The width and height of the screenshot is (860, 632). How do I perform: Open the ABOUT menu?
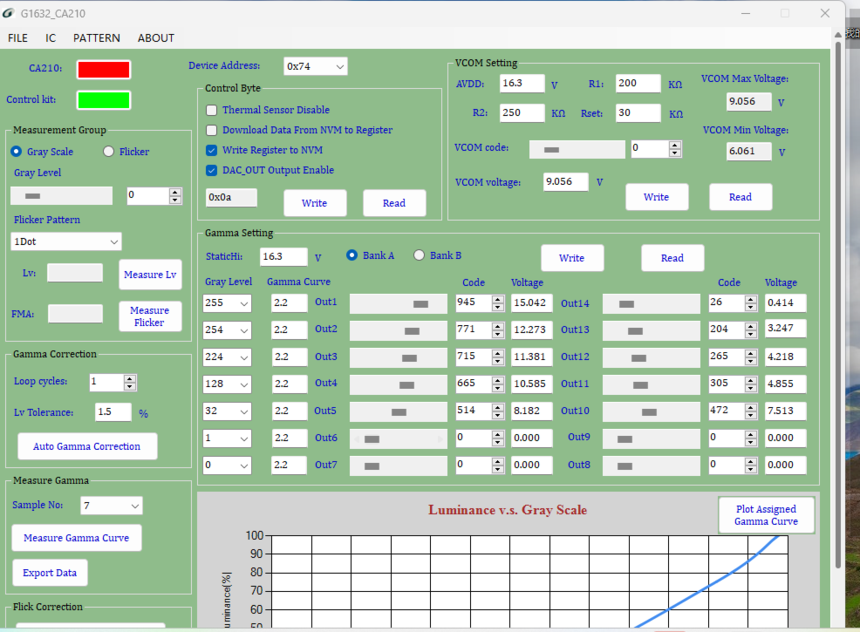pos(156,38)
